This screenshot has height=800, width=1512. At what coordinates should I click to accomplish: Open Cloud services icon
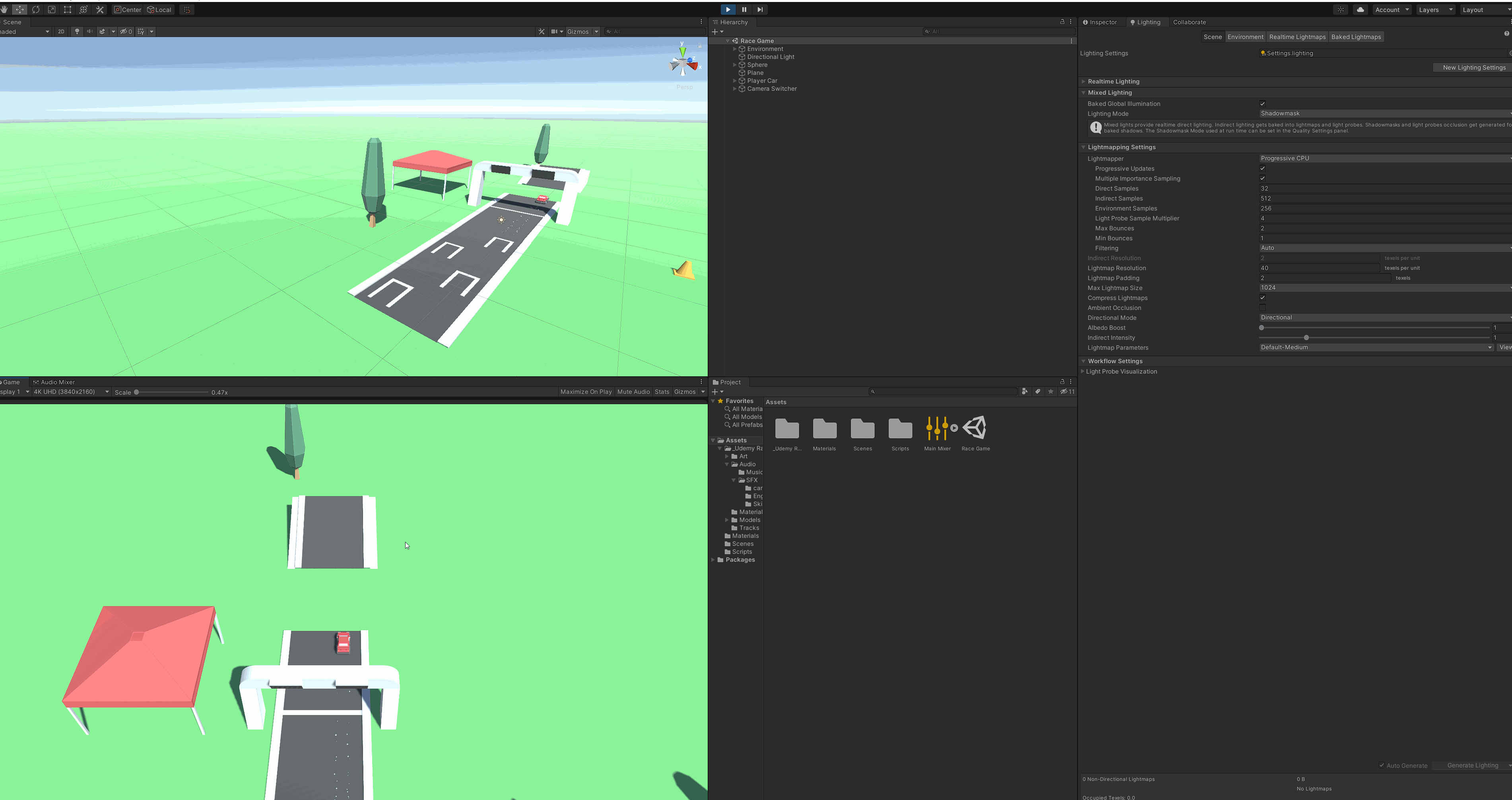[1360, 10]
